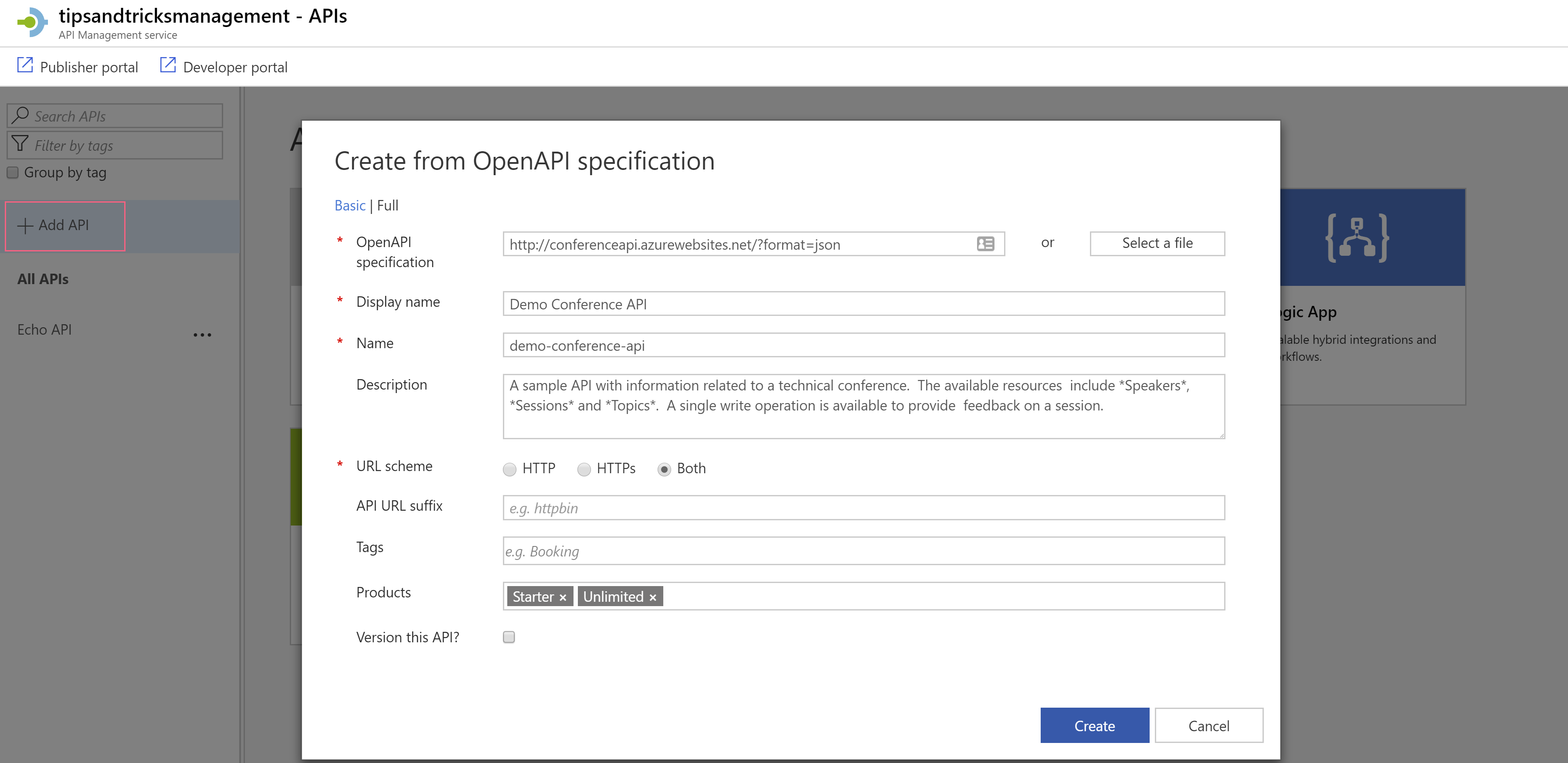This screenshot has width=1568, height=763.
Task: Click the Search APIs input field
Action: pos(115,115)
